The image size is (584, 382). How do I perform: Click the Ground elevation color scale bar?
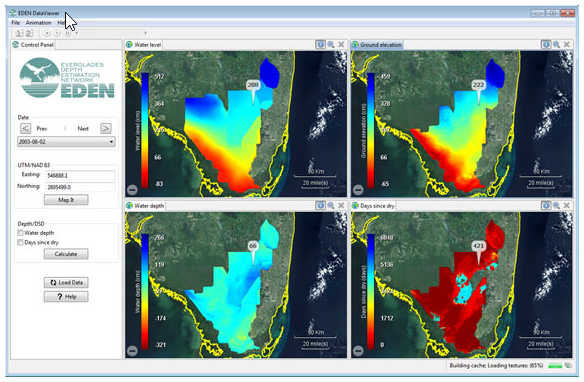tap(371, 130)
